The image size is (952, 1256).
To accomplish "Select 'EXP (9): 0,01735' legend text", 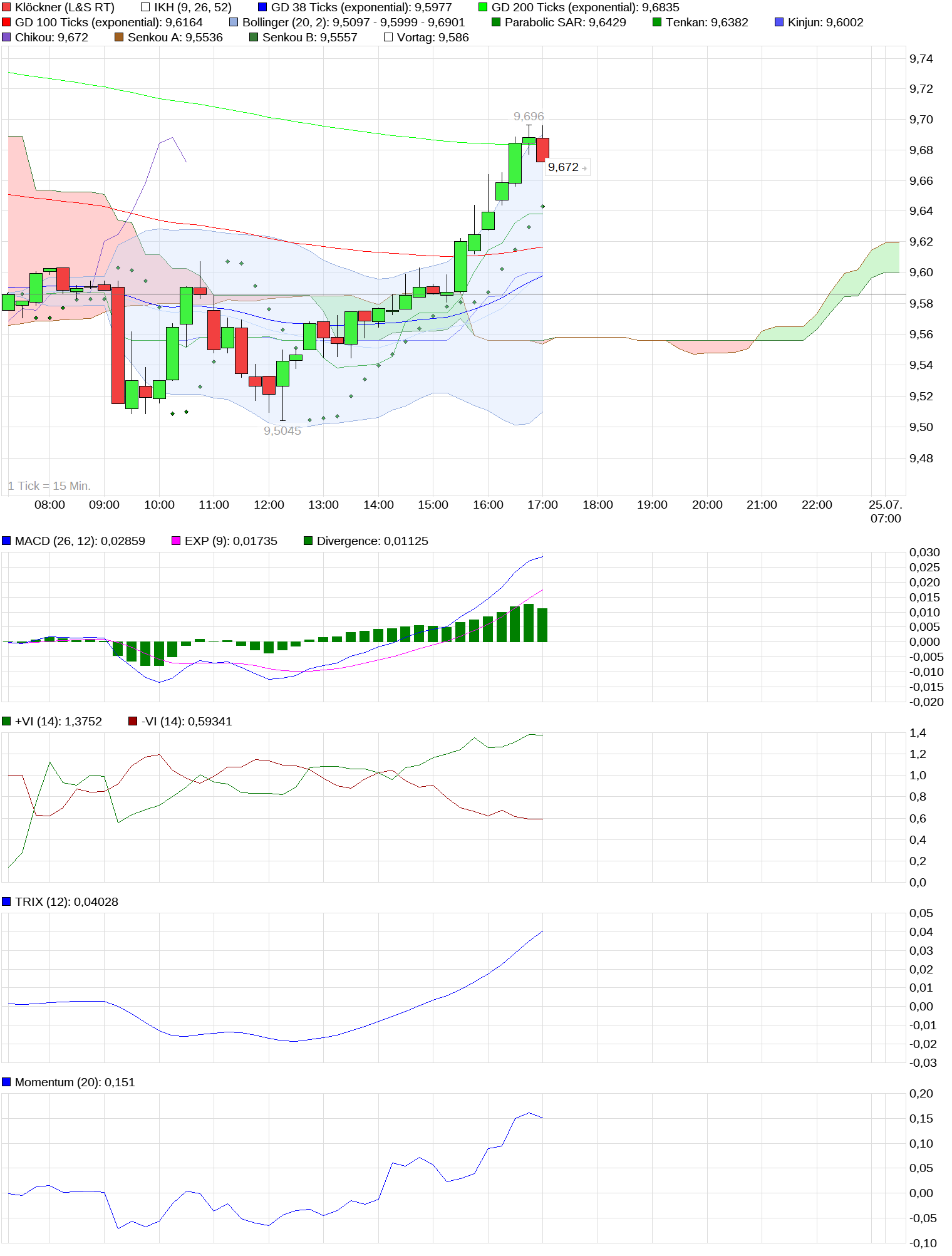I will (231, 541).
